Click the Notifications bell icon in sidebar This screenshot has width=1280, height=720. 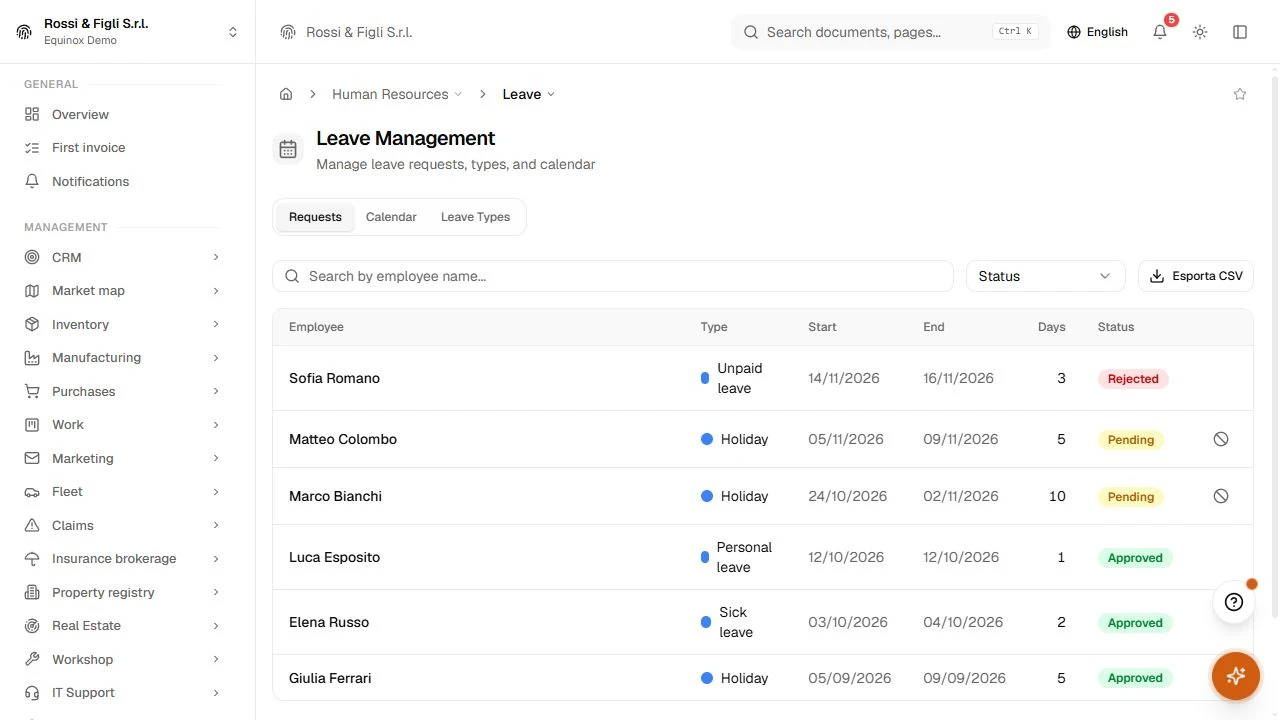coord(32,181)
